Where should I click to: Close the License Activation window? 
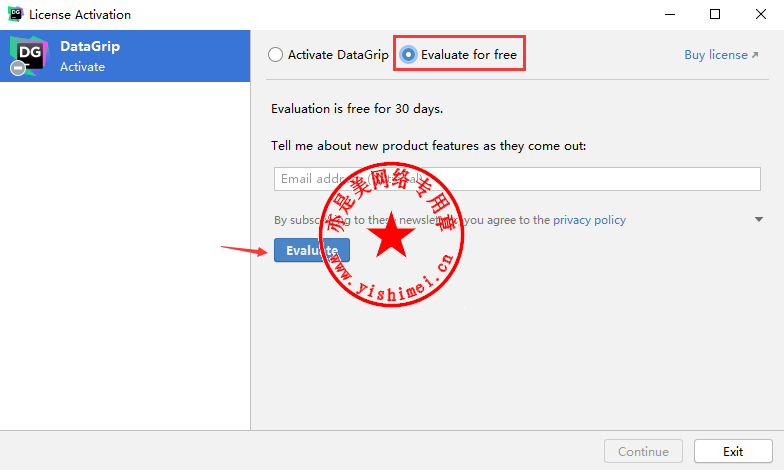click(x=760, y=14)
